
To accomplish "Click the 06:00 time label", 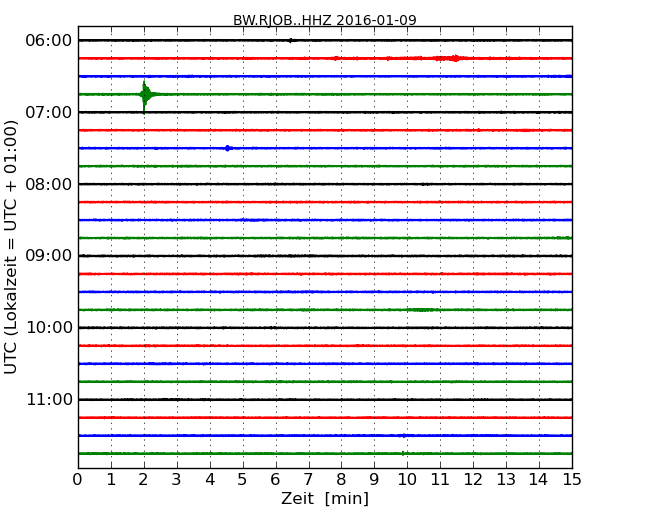I will click(x=49, y=41).
